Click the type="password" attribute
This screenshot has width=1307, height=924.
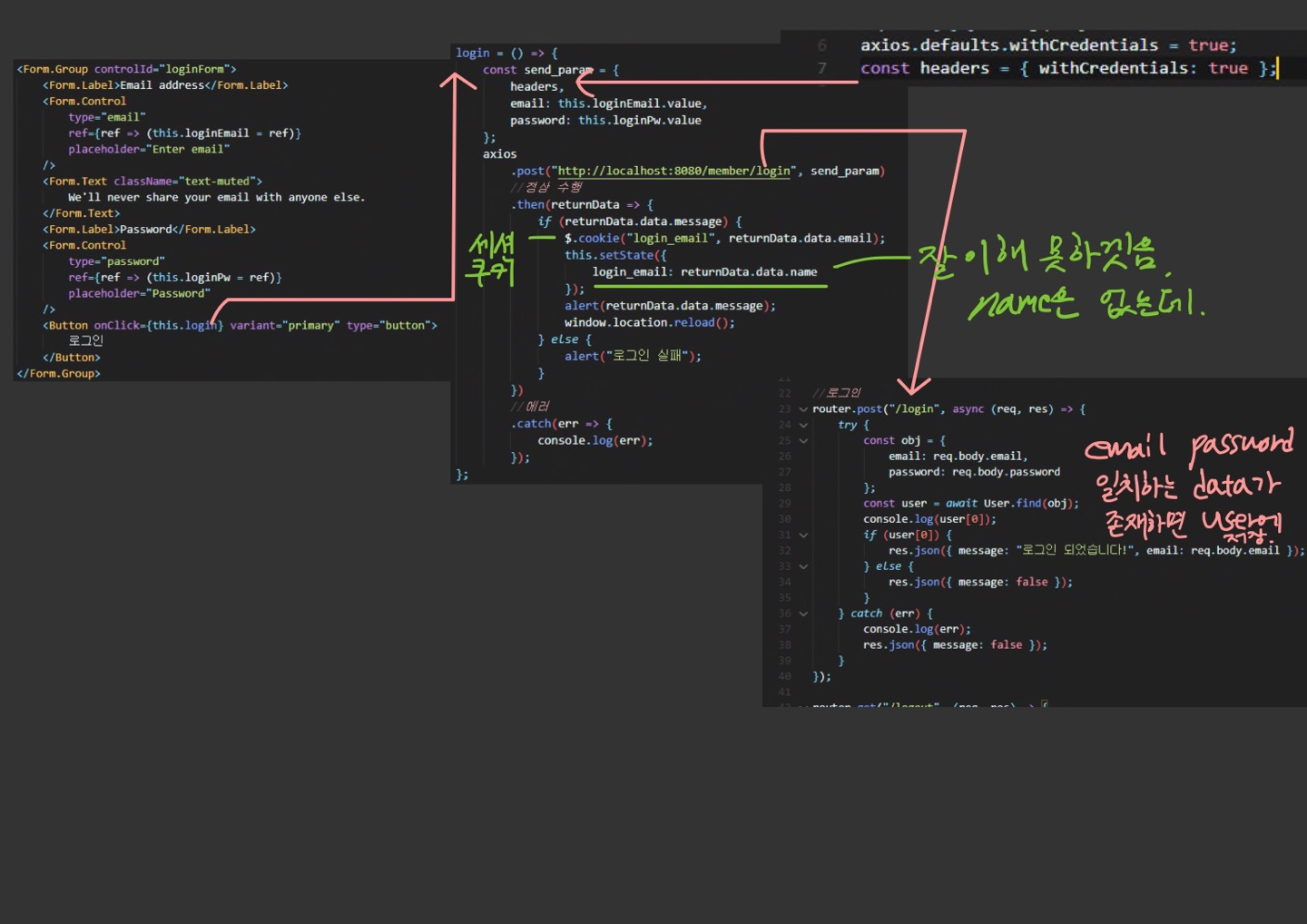coord(116,261)
